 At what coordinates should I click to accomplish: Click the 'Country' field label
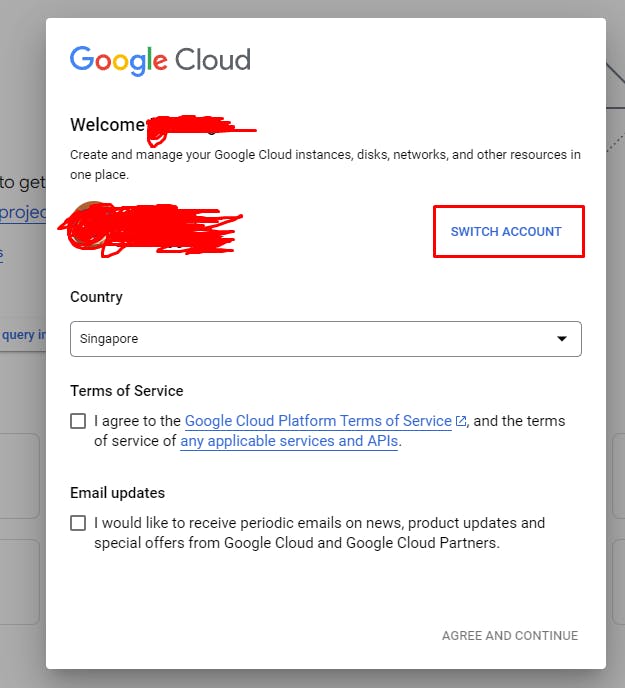(96, 297)
